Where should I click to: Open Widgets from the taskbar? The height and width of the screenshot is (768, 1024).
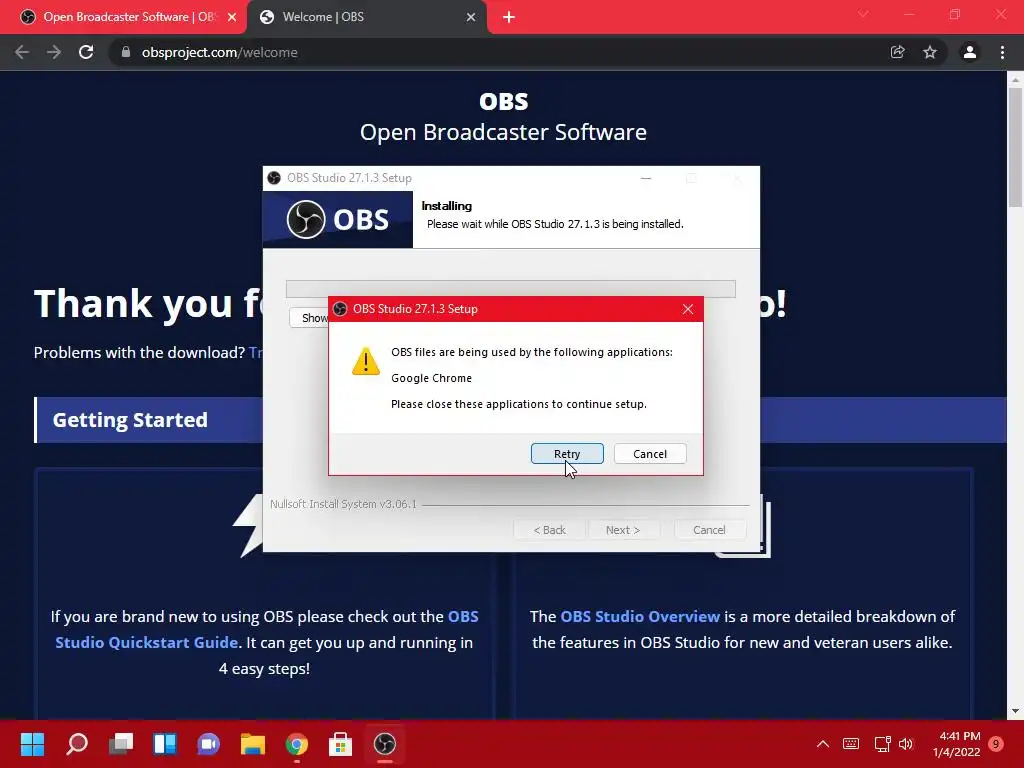[x=165, y=744]
